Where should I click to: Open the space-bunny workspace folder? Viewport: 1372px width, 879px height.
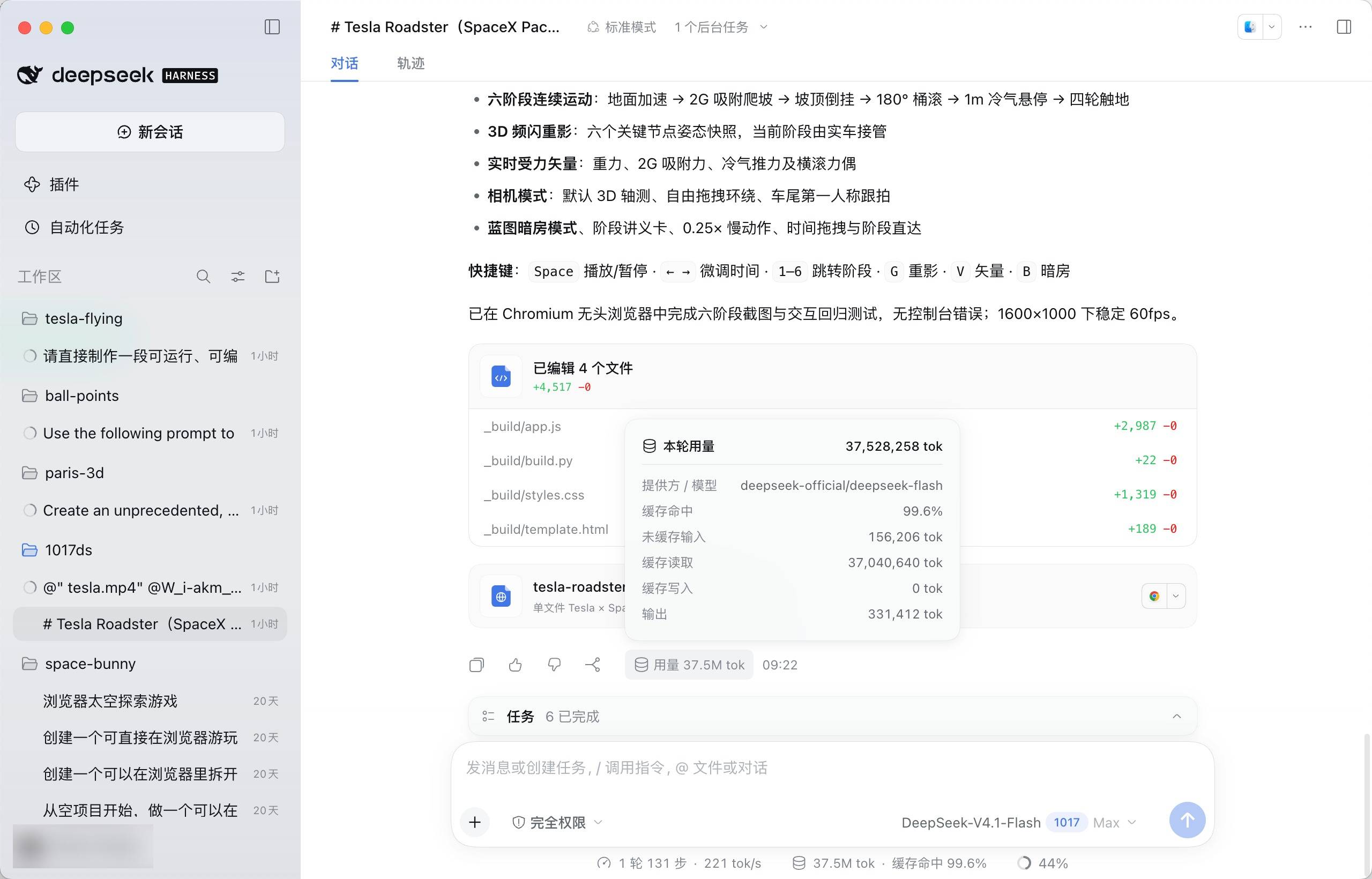pyautogui.click(x=150, y=663)
